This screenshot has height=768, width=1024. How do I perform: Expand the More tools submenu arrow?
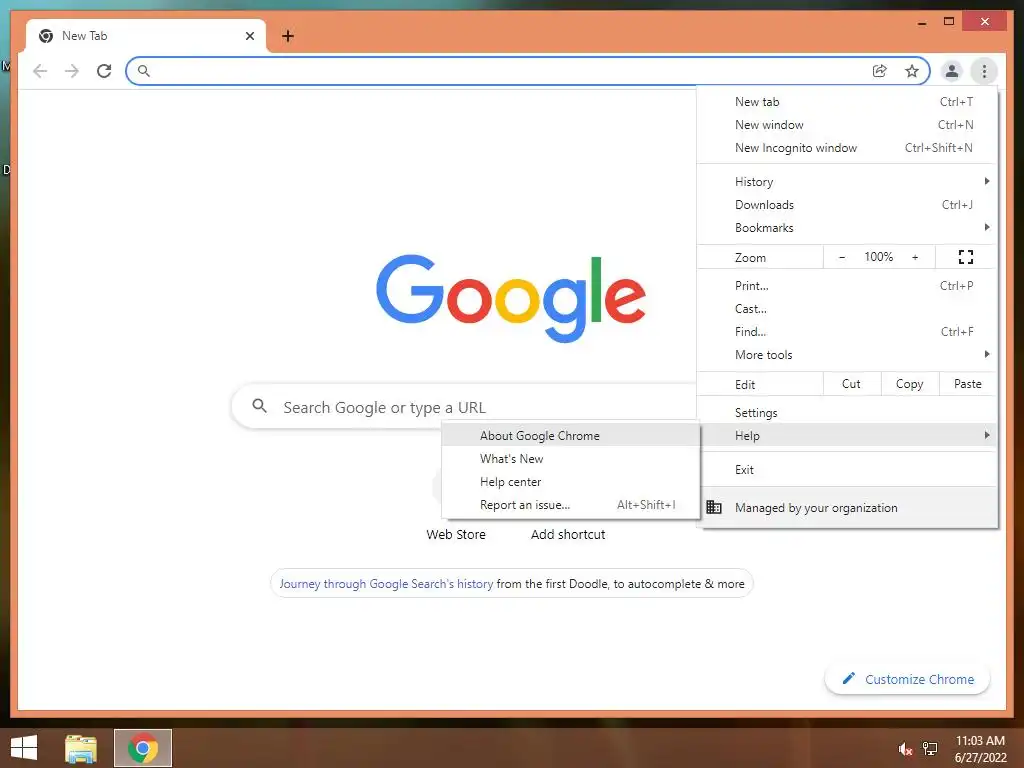click(x=987, y=354)
